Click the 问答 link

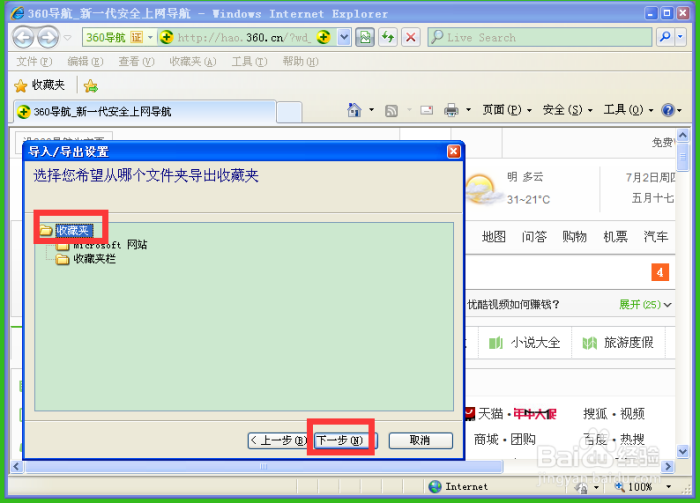(534, 236)
